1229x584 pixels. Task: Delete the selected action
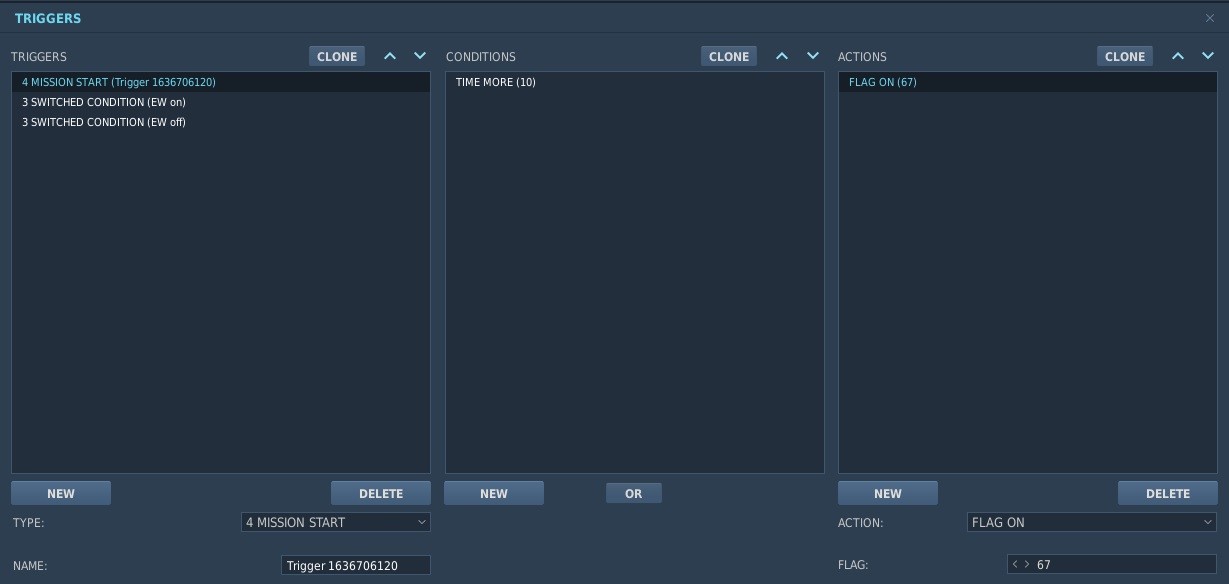(x=1168, y=493)
